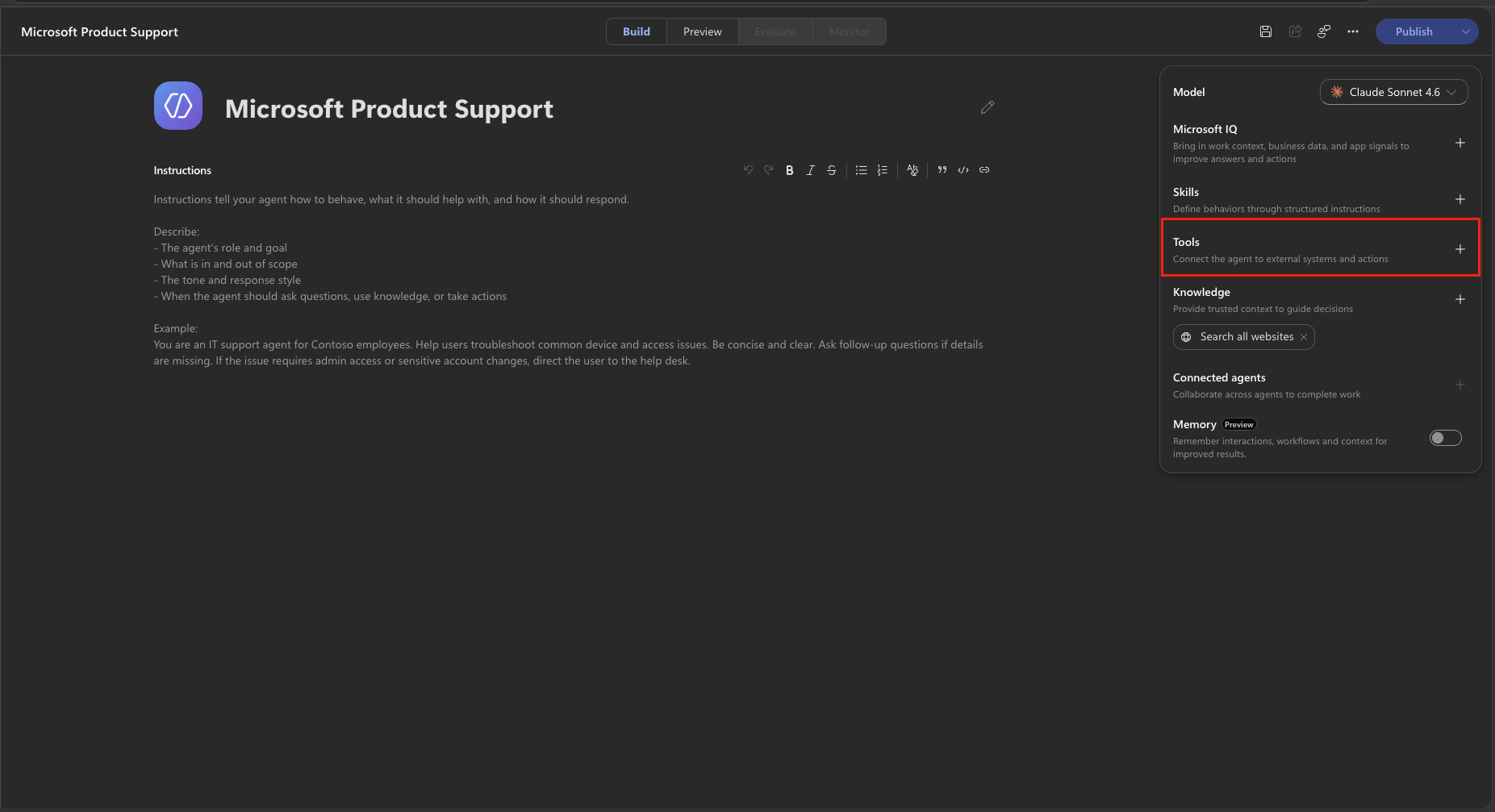Remove the Search all websites chip
The image size is (1495, 812).
[x=1304, y=337]
